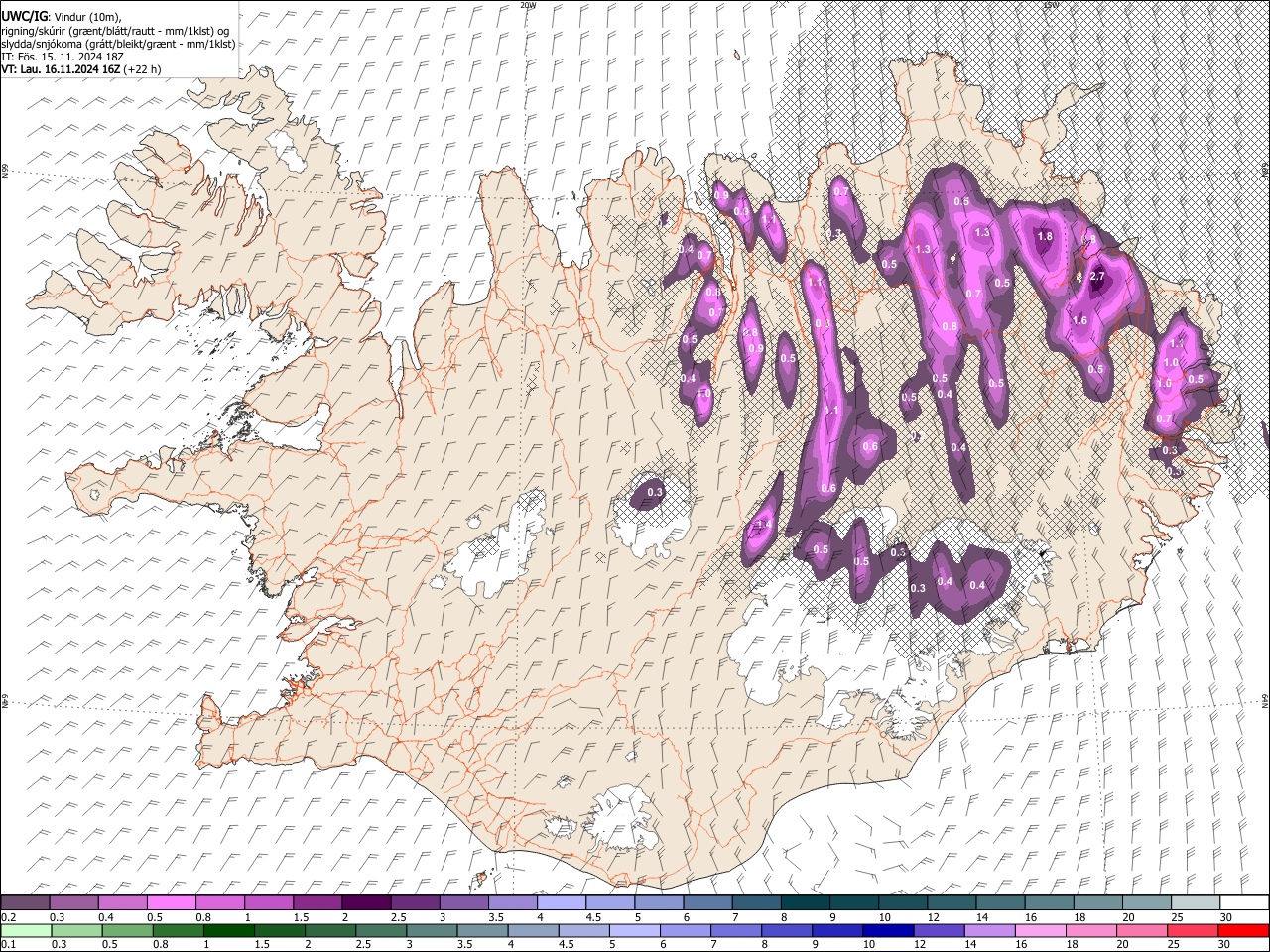Pick the bright pink 0.5–0.8 snow swatch

(x=171, y=903)
